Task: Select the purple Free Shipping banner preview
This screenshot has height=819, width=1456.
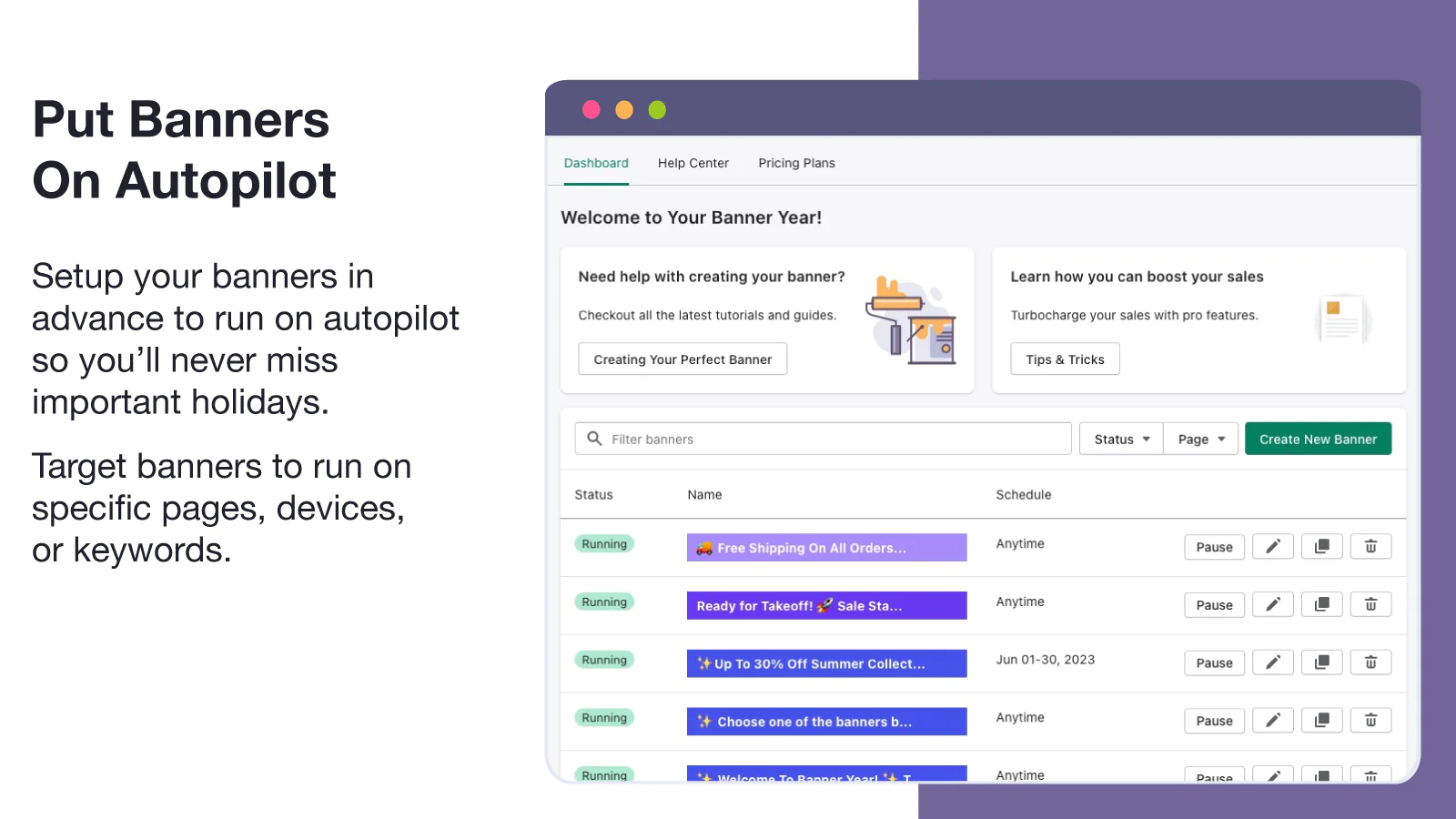Action: click(826, 548)
